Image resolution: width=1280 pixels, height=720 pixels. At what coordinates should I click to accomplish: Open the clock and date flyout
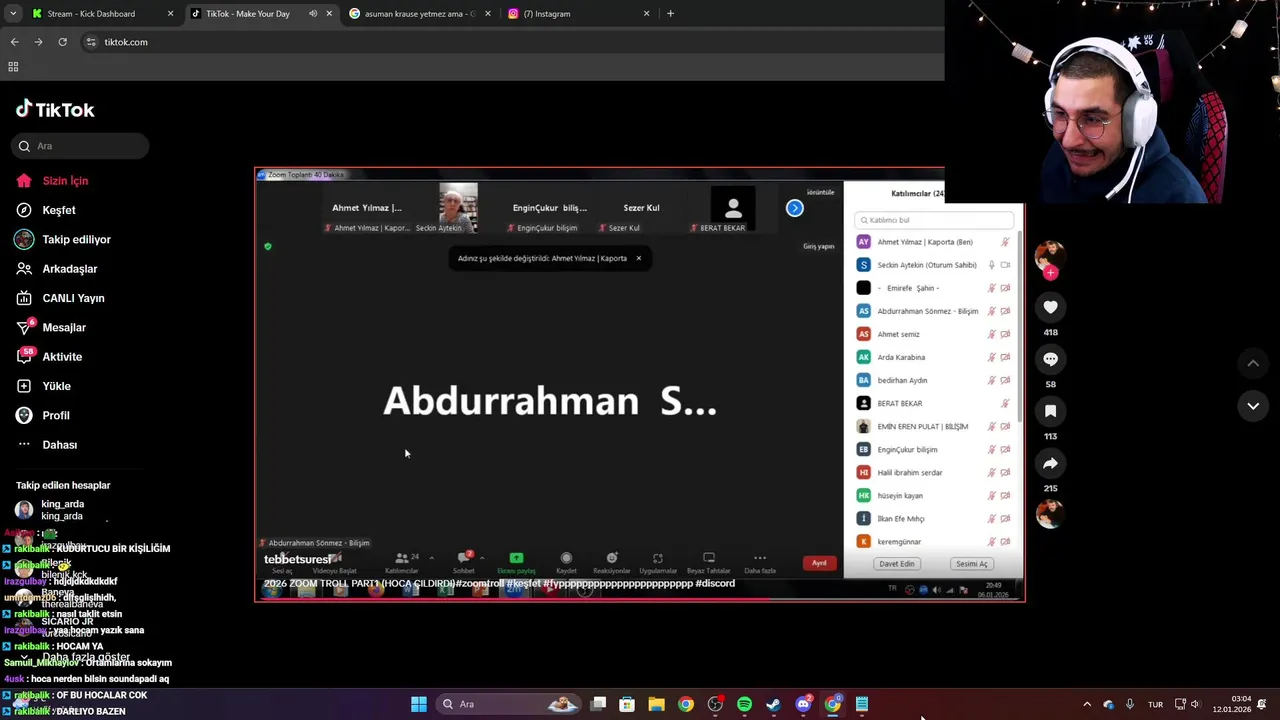[x=1232, y=704]
